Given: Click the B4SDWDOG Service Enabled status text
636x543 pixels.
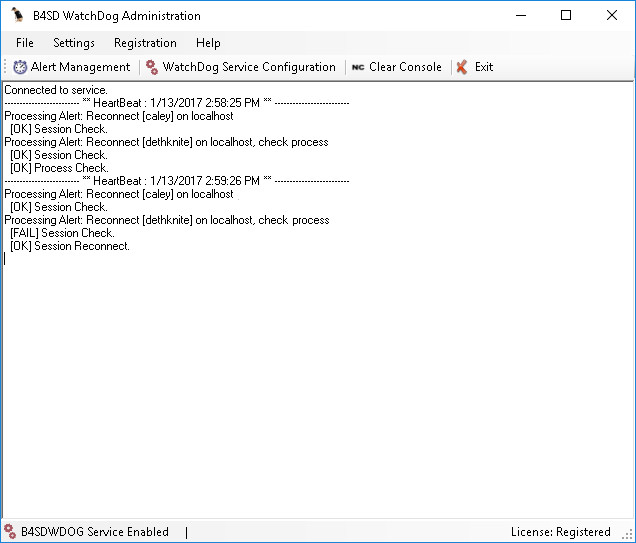Looking at the screenshot, I should tap(95, 532).
